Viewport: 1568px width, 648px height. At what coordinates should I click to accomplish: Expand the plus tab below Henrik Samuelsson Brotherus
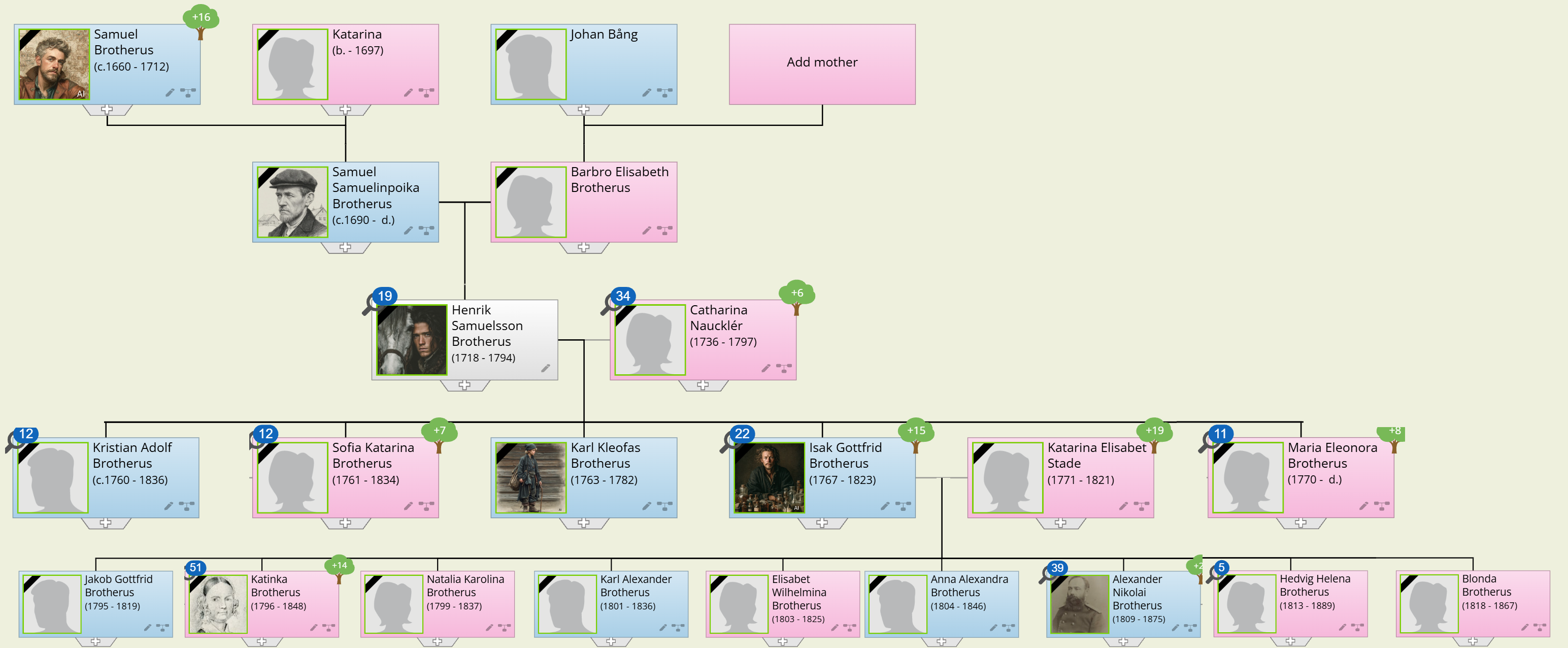(464, 385)
